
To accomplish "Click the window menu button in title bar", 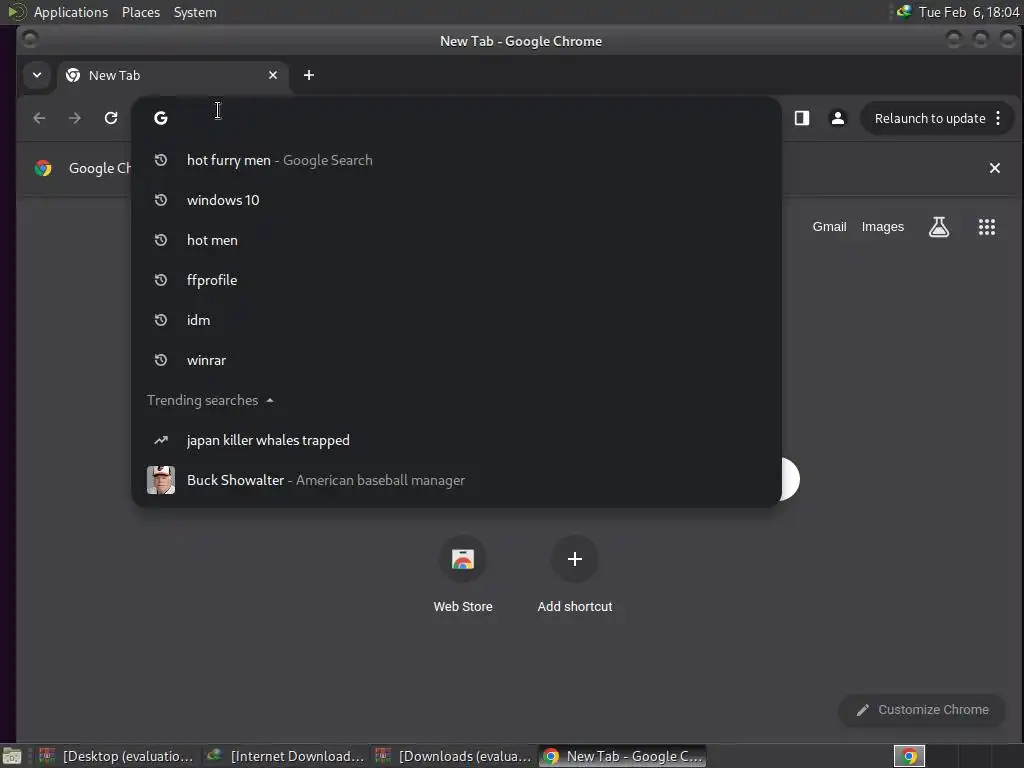I will pyautogui.click(x=30, y=40).
